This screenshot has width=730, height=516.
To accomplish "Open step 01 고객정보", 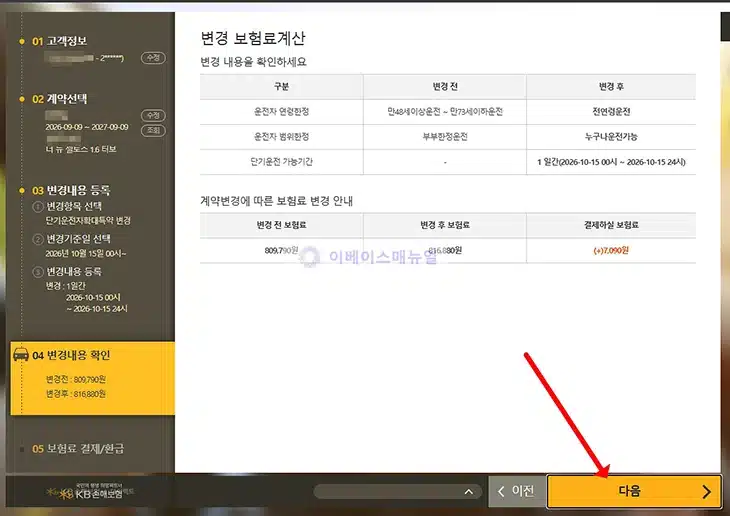I will (59, 41).
